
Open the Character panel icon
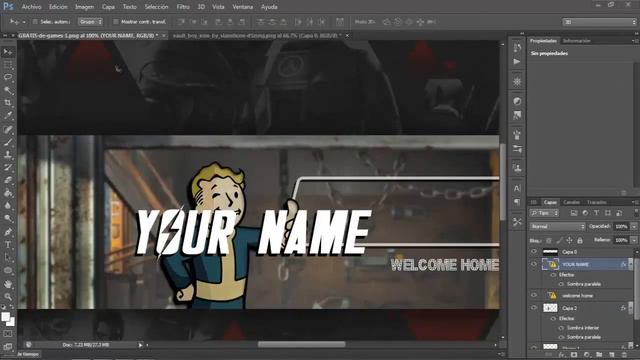tap(517, 188)
